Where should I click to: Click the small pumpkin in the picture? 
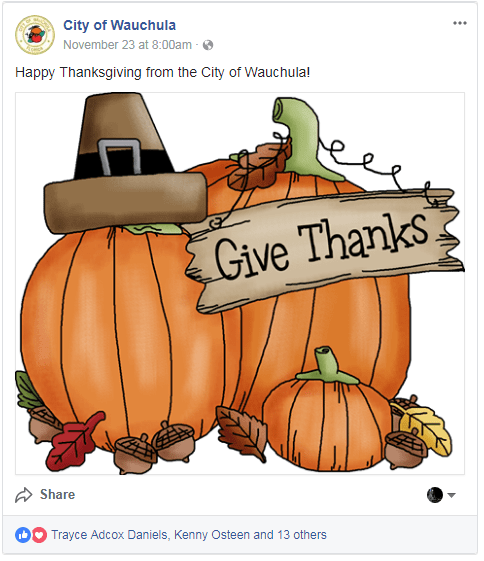[x=327, y=410]
